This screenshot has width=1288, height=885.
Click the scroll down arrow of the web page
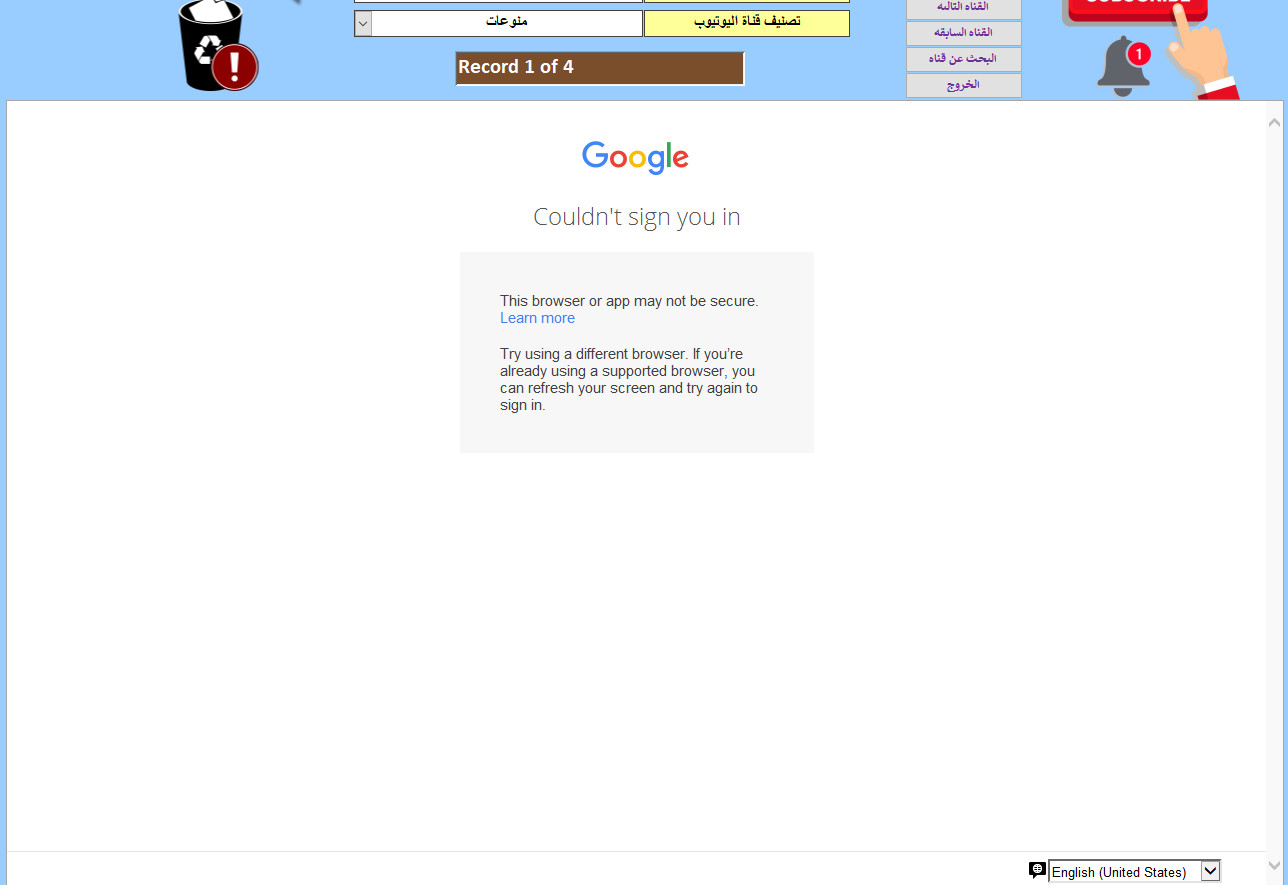pyautogui.click(x=1274, y=865)
